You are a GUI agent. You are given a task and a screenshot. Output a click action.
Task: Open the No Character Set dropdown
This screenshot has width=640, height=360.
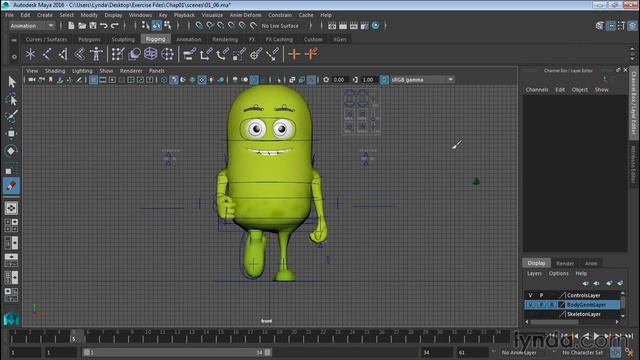pos(582,352)
